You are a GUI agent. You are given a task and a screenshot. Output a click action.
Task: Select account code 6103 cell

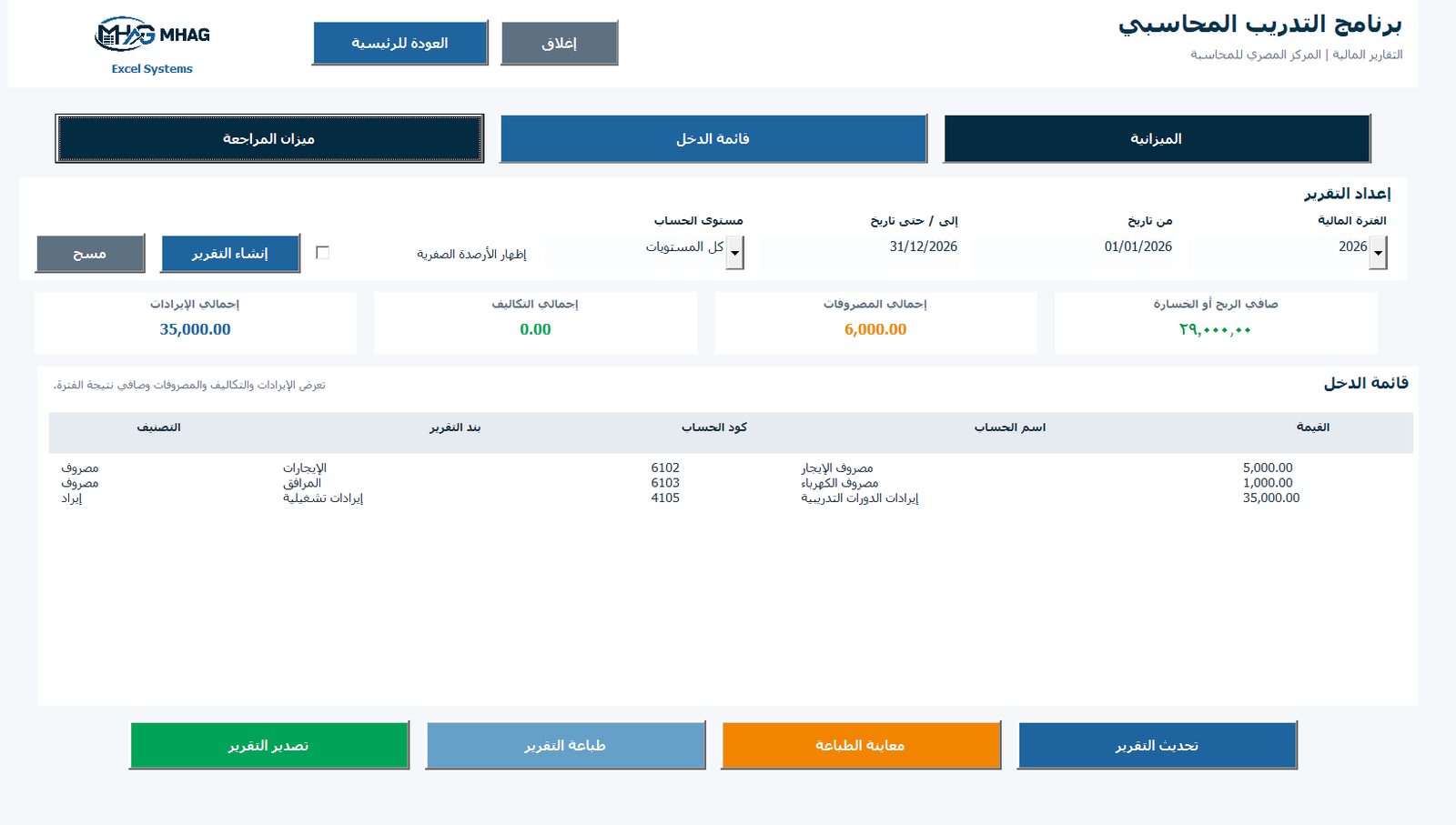click(665, 483)
